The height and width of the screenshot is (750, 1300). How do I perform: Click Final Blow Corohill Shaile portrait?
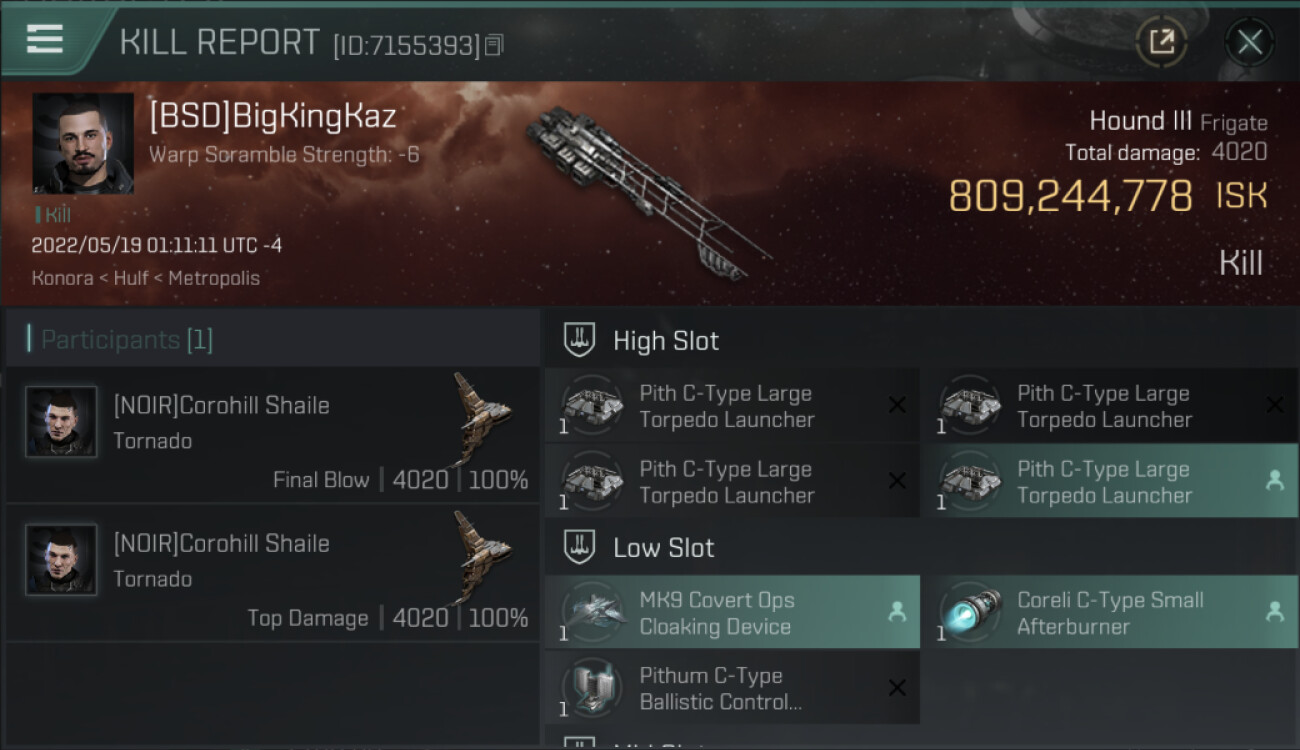(x=61, y=422)
